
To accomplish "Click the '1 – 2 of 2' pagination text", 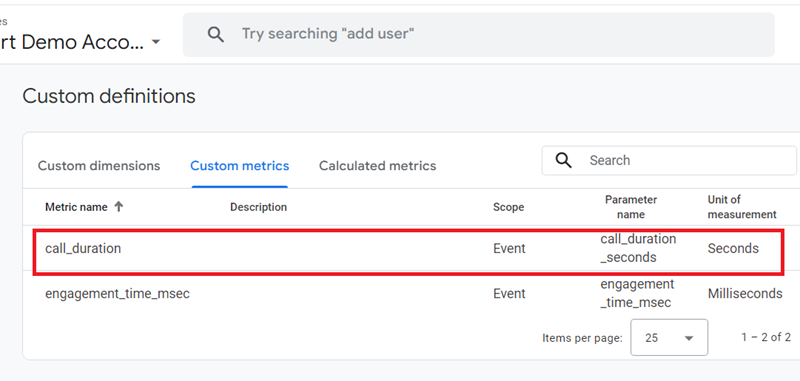I will [766, 337].
